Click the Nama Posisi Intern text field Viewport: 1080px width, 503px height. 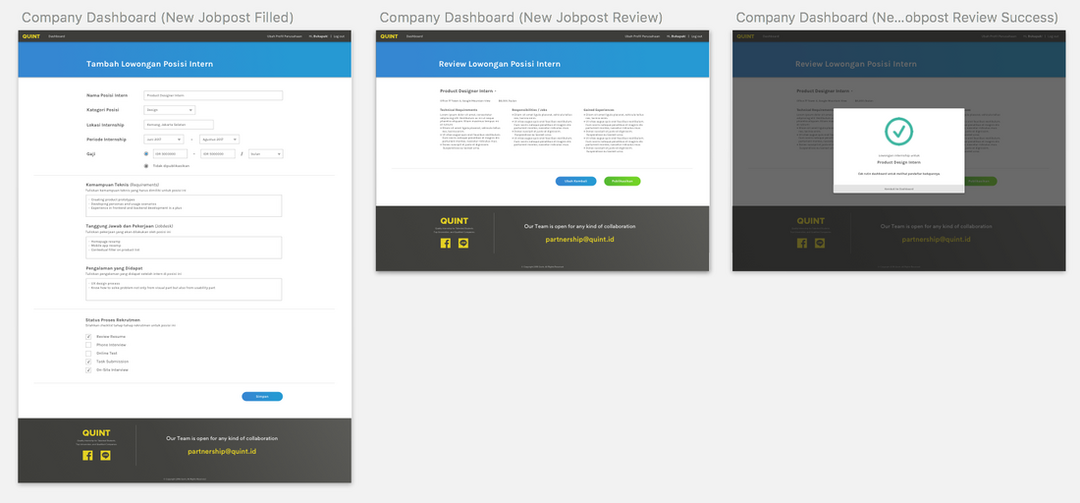tap(214, 96)
